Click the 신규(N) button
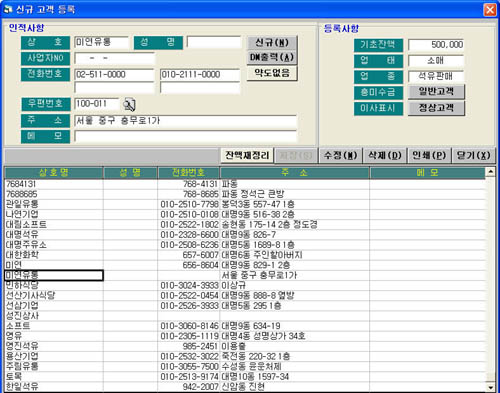Image resolution: width=500 pixels, height=393 pixels. (x=272, y=43)
